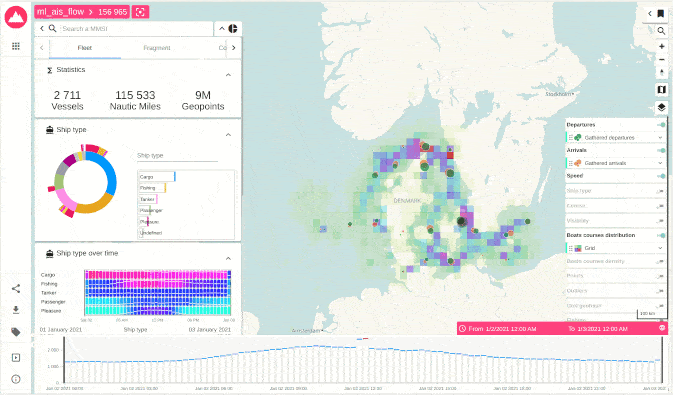This screenshot has height=395, width=673.
Task: Click the share icon in left sidebar
Action: click(x=16, y=289)
